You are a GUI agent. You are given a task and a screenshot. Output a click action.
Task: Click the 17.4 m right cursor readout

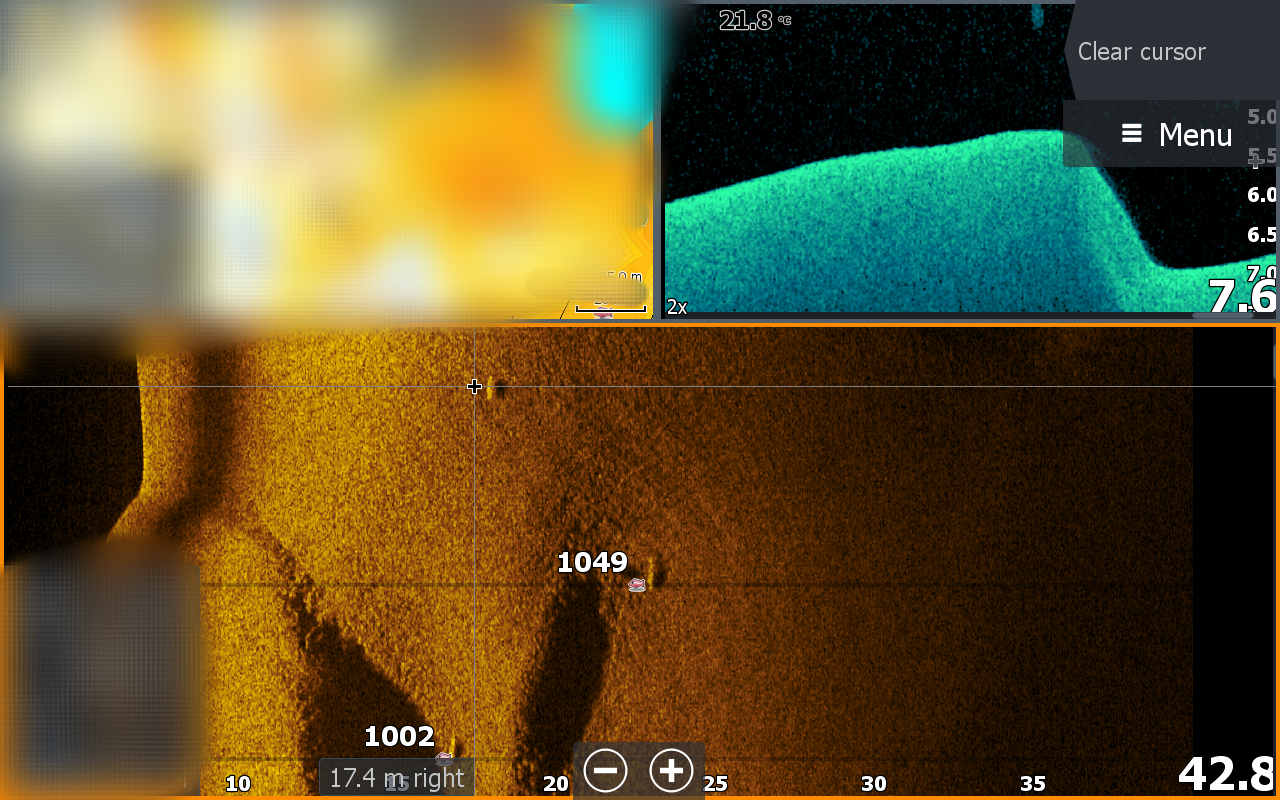click(397, 778)
